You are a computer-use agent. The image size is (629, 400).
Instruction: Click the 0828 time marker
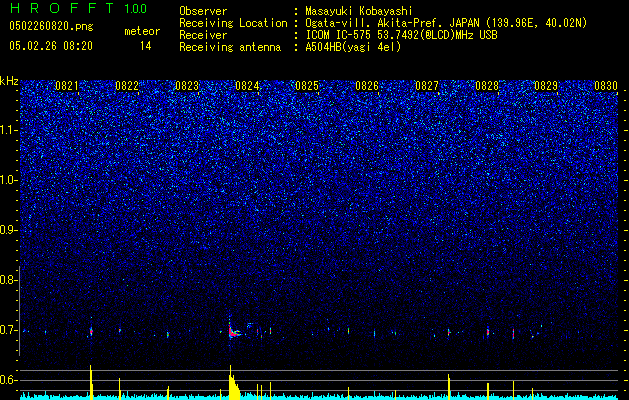point(487,86)
